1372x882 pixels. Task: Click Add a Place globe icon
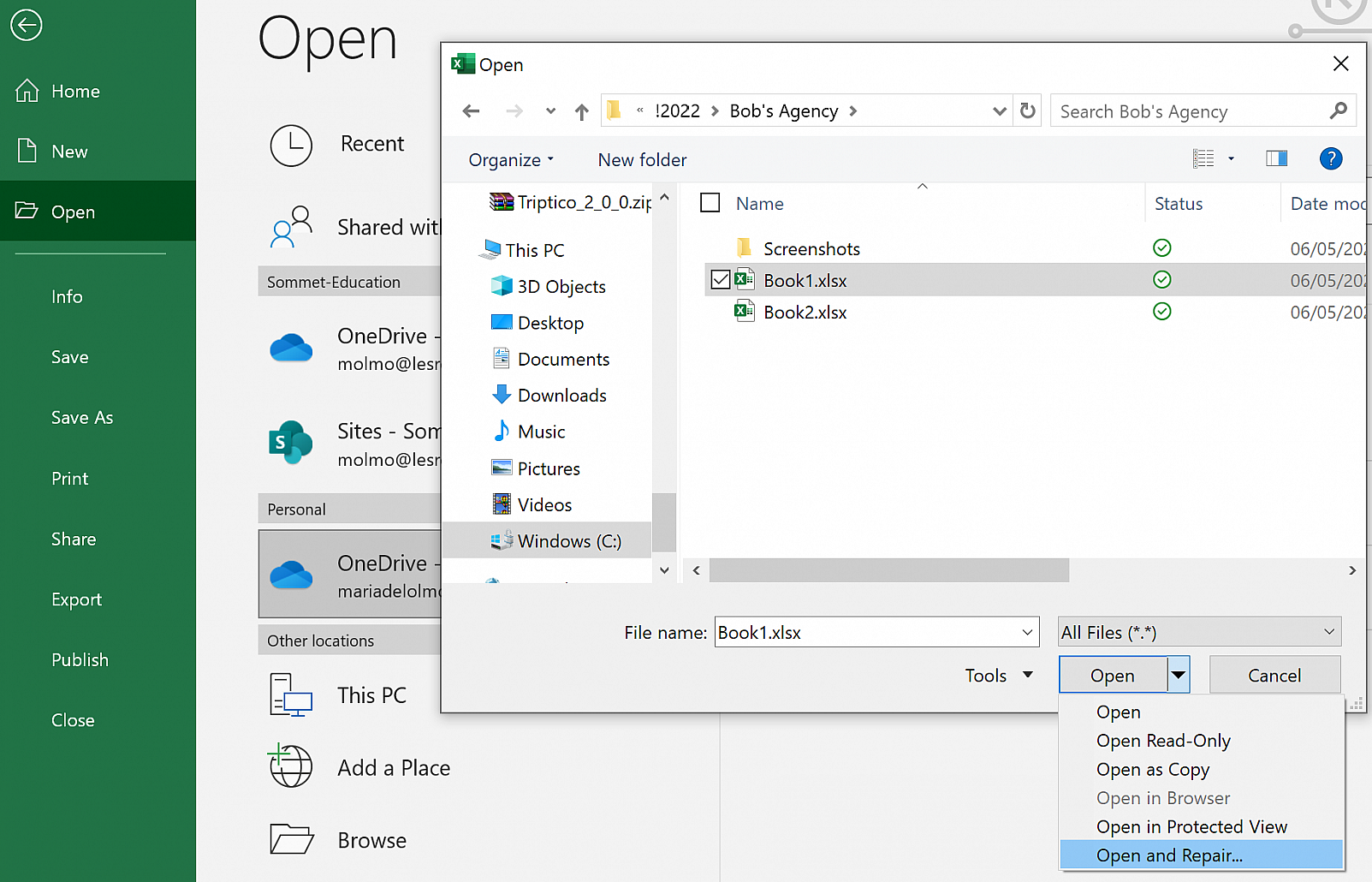[291, 766]
